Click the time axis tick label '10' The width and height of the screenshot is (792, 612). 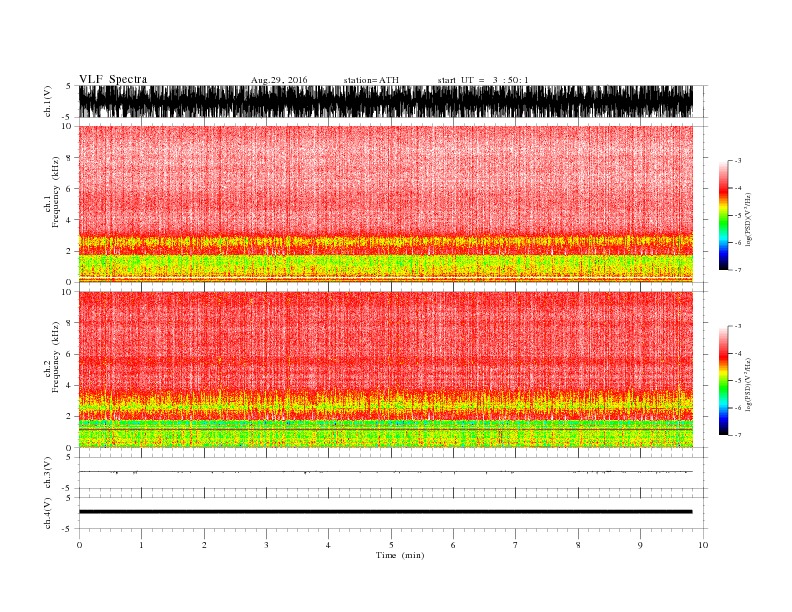(x=703, y=545)
